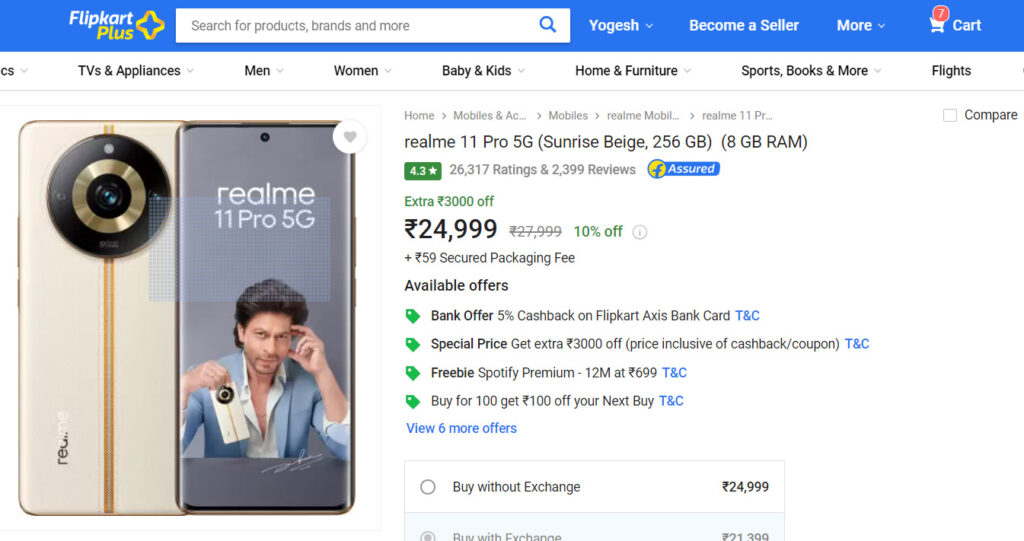Click 26,317 Ratings & 2,399 Reviews

tap(543, 170)
